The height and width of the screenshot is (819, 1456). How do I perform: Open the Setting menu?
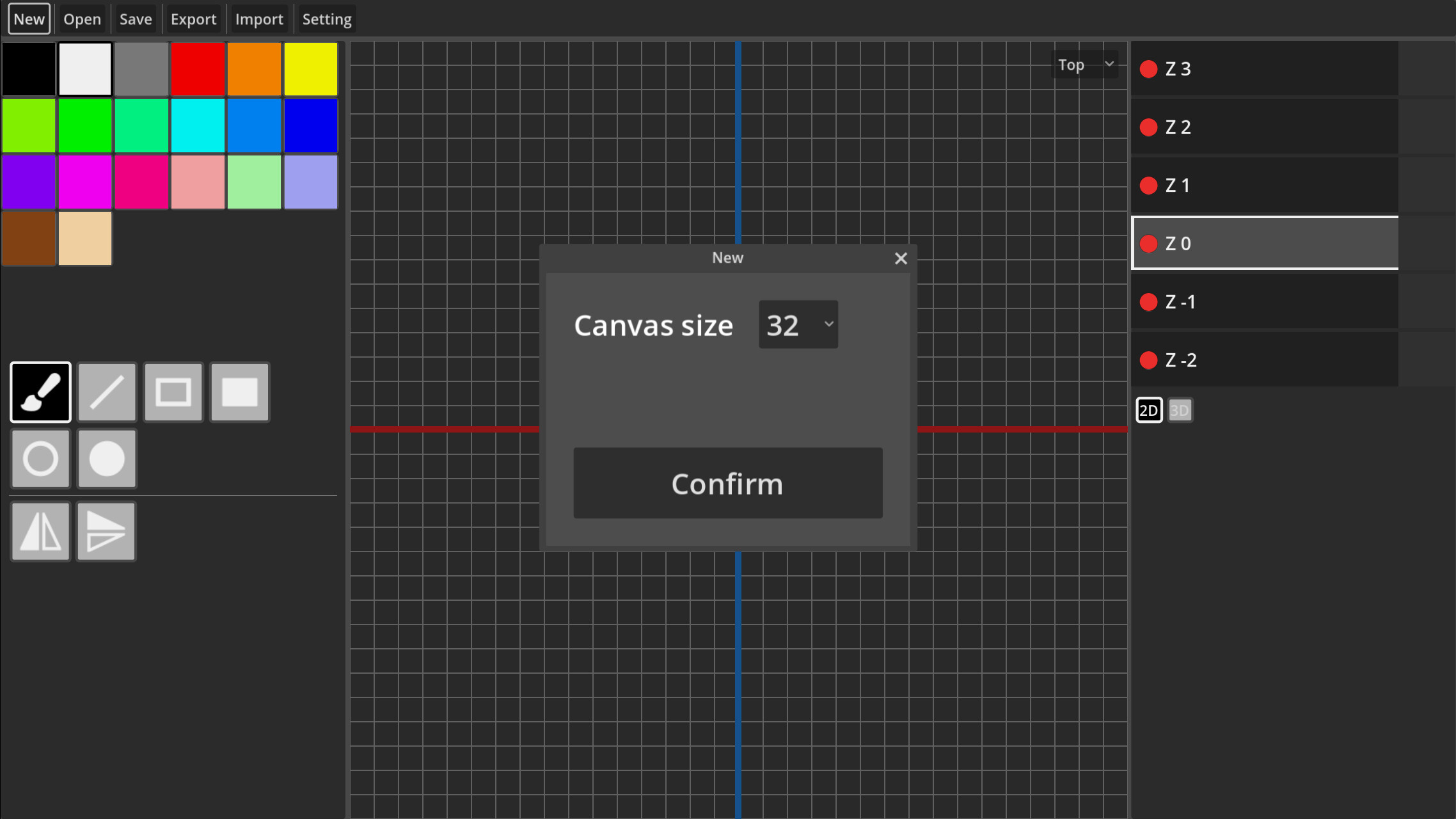(327, 19)
